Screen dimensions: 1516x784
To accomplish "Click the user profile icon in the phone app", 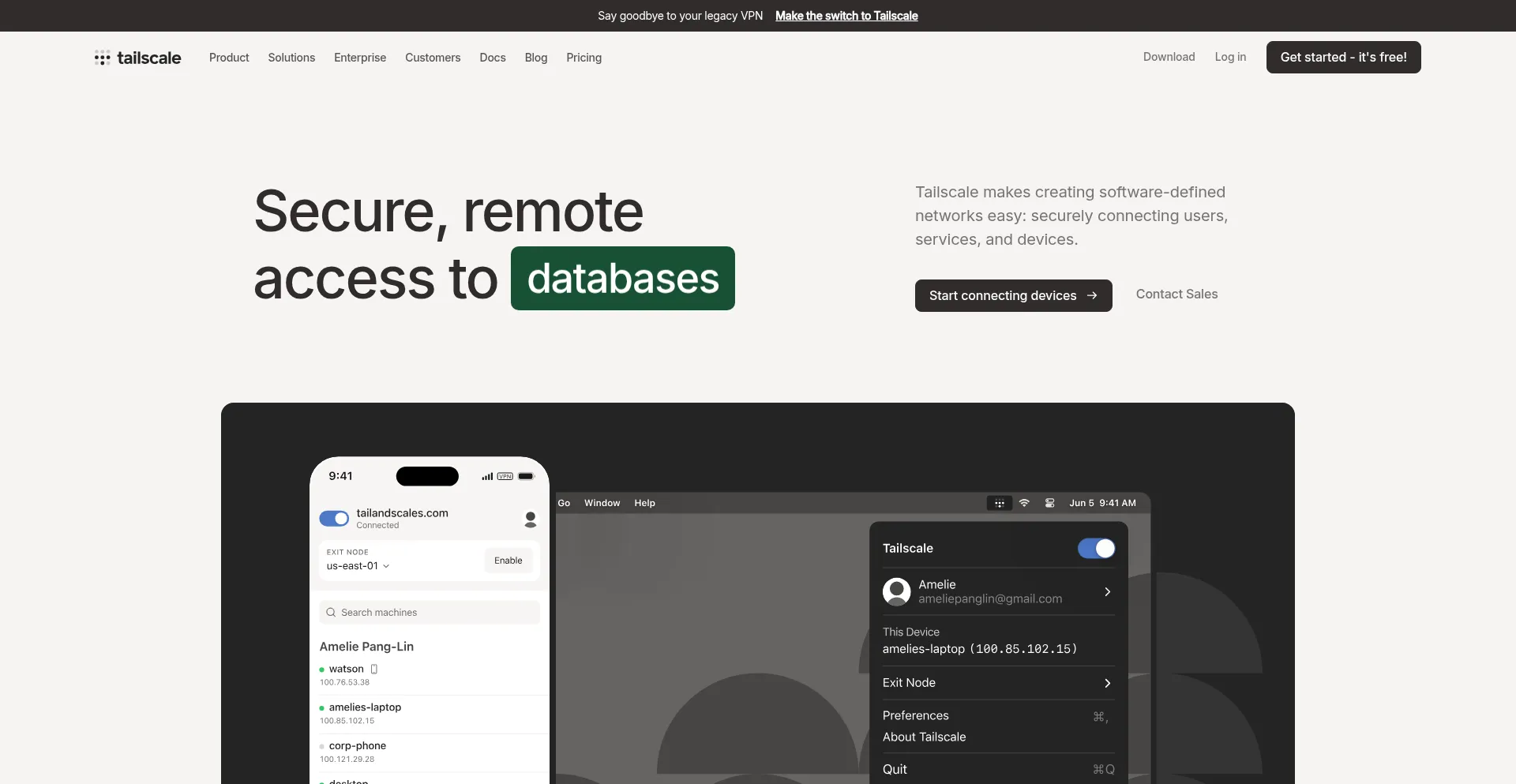I will click(531, 519).
